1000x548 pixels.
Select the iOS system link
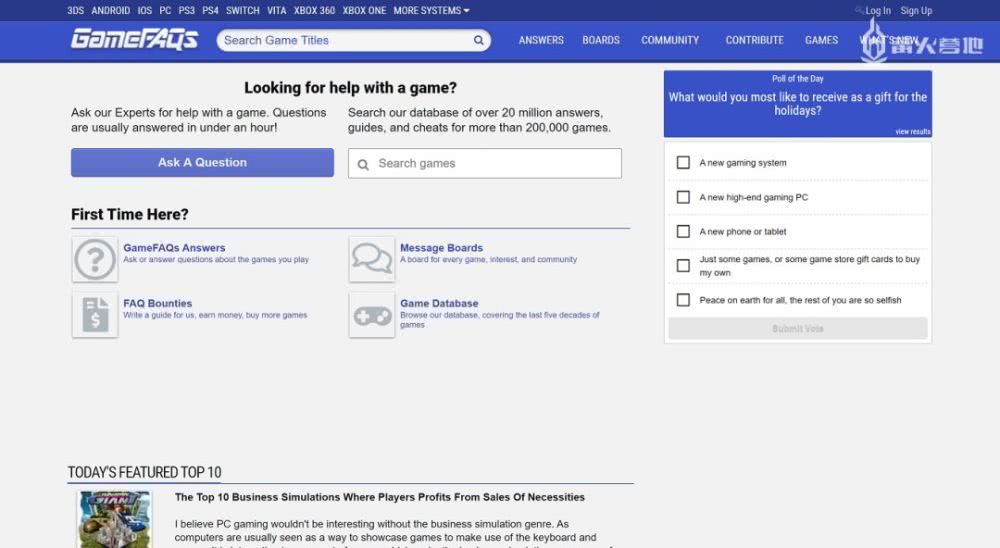pyautogui.click(x=145, y=10)
